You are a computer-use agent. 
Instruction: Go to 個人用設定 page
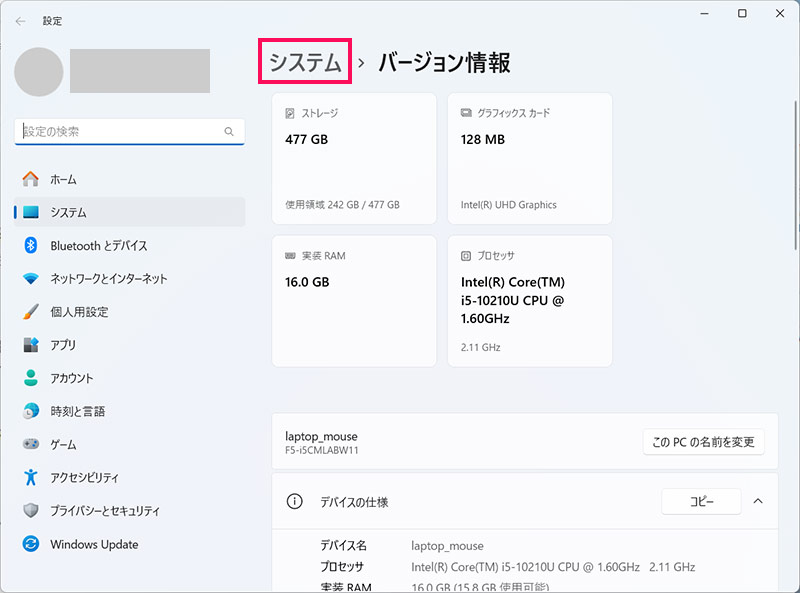(130, 312)
